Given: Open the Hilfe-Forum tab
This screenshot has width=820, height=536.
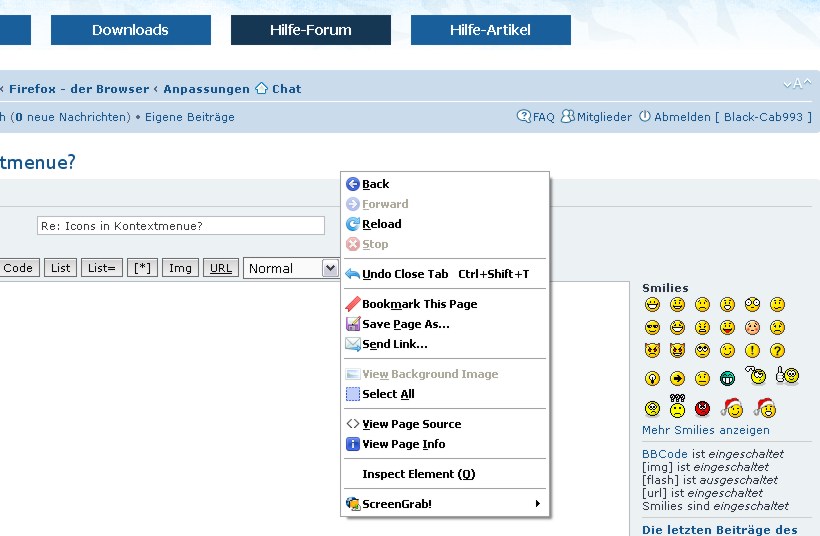Looking at the screenshot, I should (x=310, y=30).
